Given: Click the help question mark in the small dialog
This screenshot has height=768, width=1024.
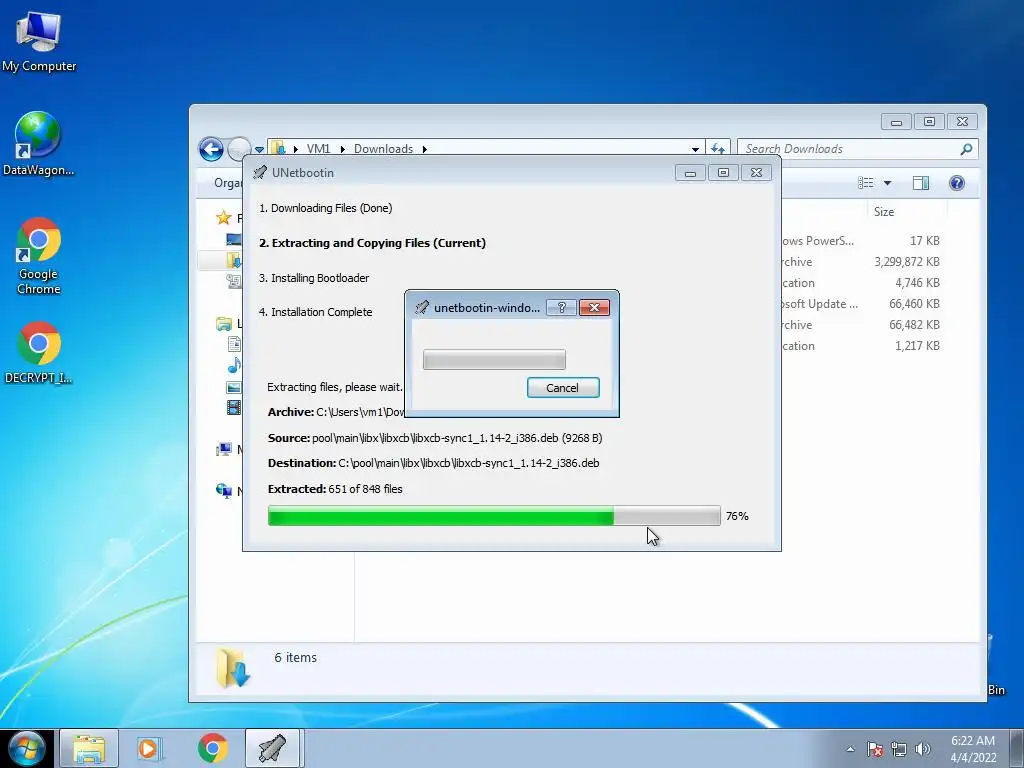Looking at the screenshot, I should coord(562,307).
